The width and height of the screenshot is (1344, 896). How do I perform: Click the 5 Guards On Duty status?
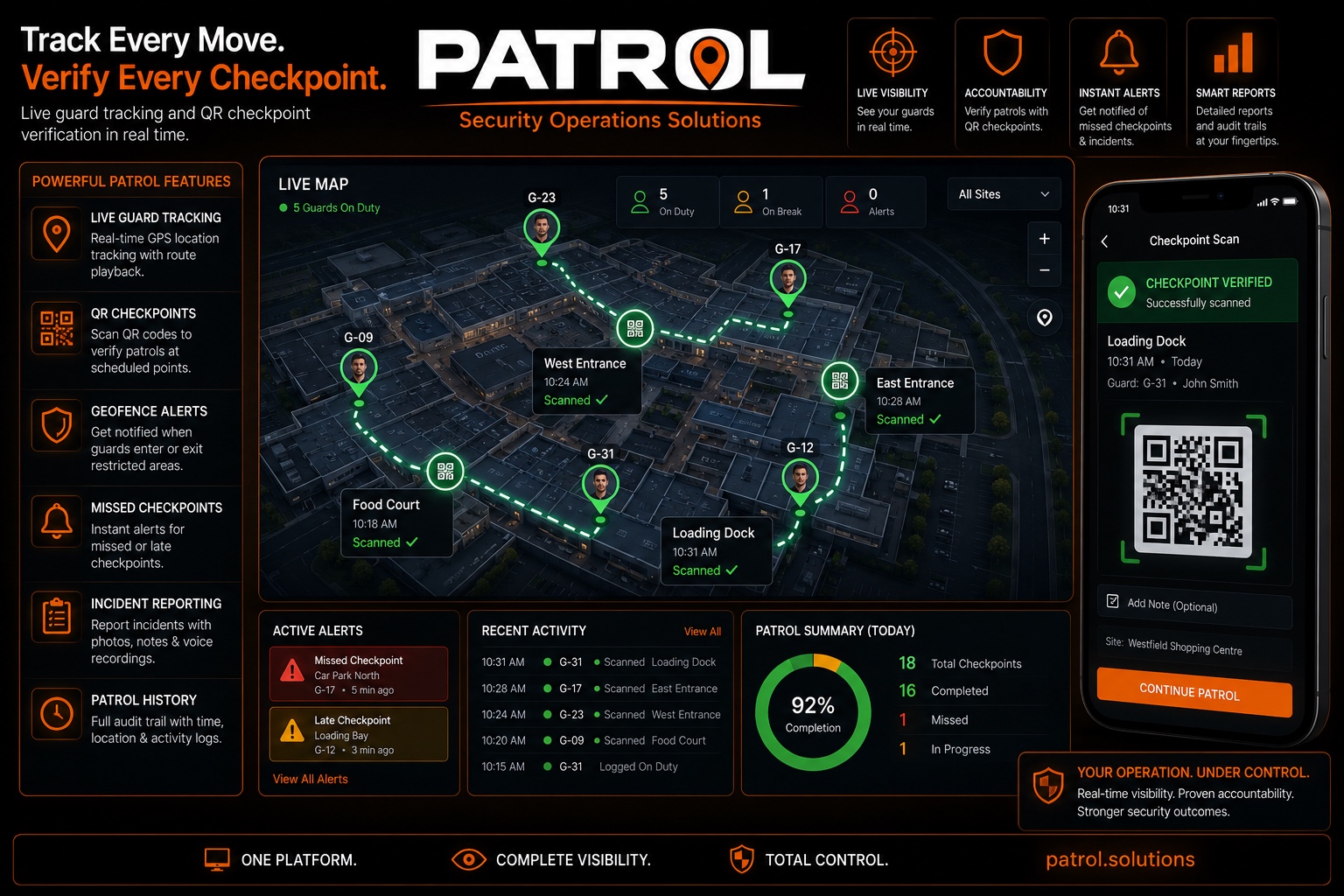click(x=330, y=208)
